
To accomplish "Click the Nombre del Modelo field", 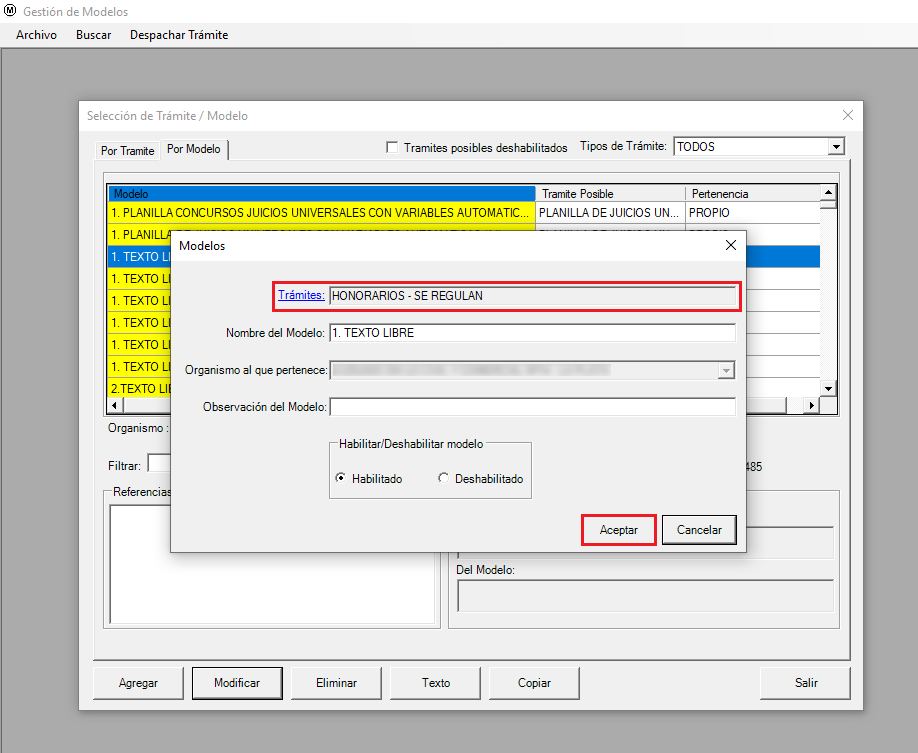I will [532, 333].
